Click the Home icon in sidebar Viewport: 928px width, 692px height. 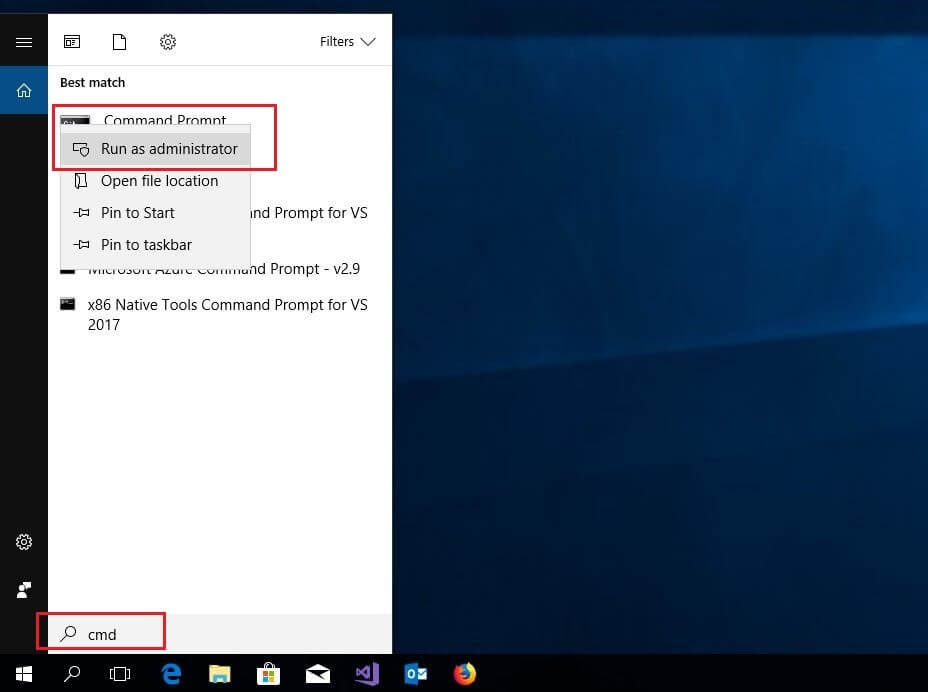click(x=24, y=90)
